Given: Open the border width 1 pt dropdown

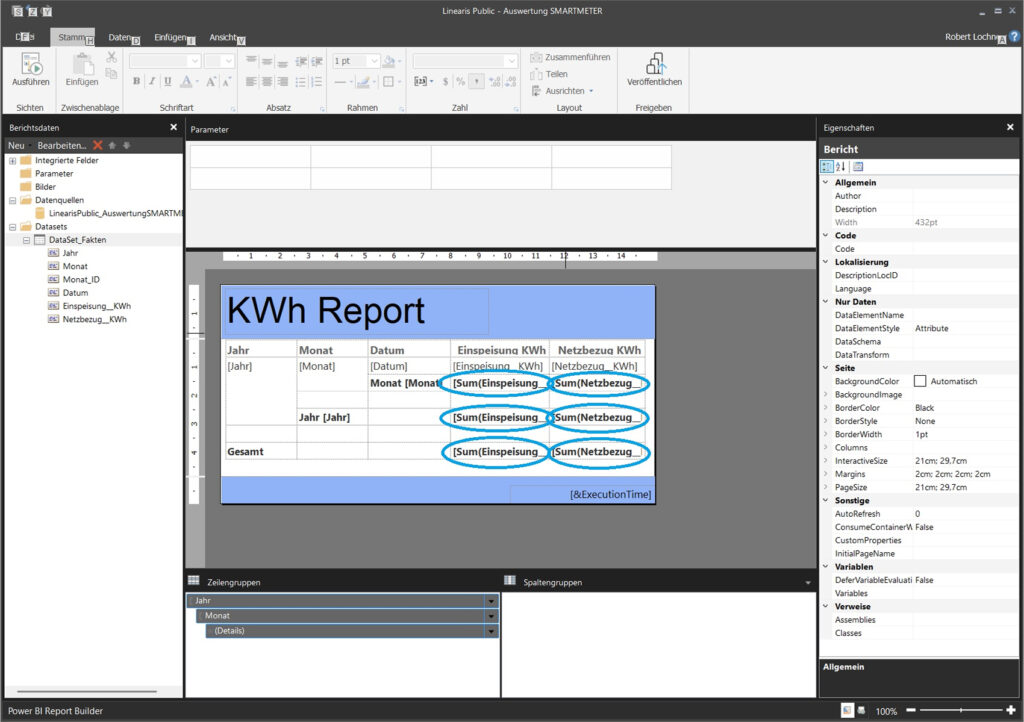Looking at the screenshot, I should 373,61.
